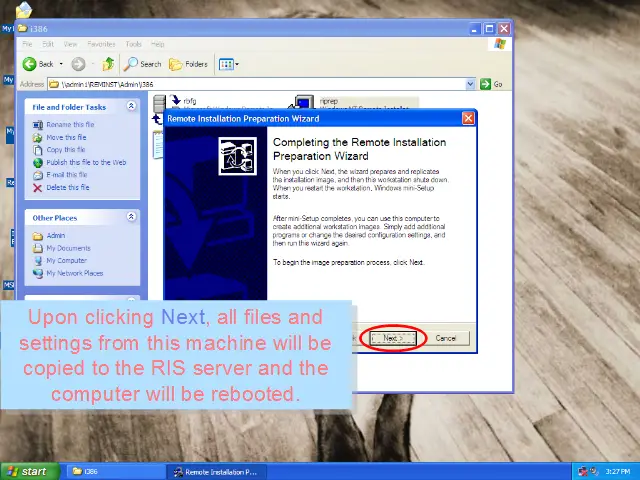Open the Favorites menu
640x480 pixels.
pos(101,44)
